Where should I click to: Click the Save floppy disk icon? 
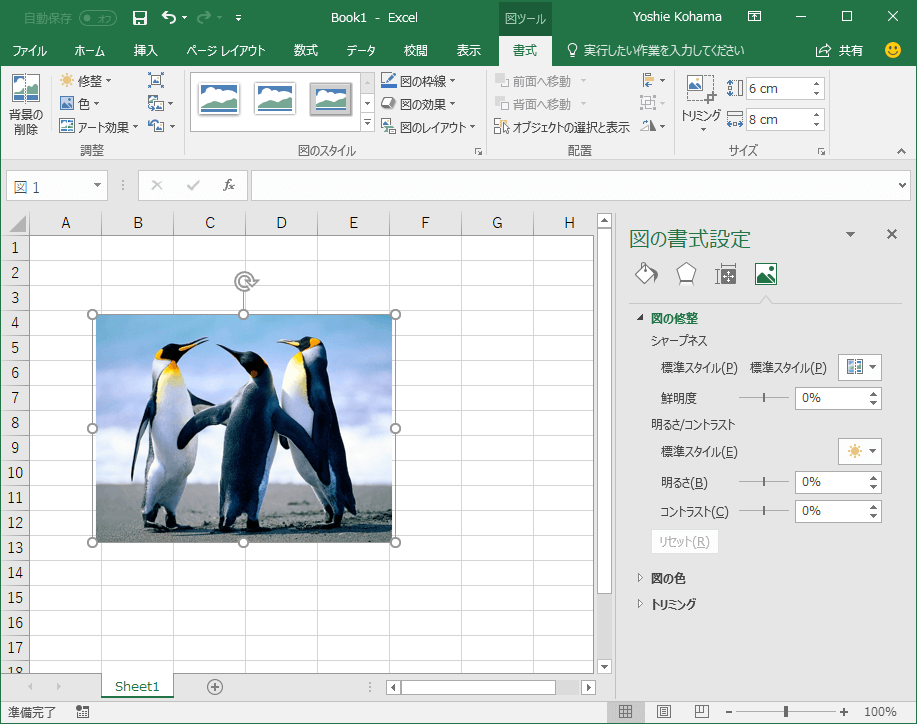(140, 18)
